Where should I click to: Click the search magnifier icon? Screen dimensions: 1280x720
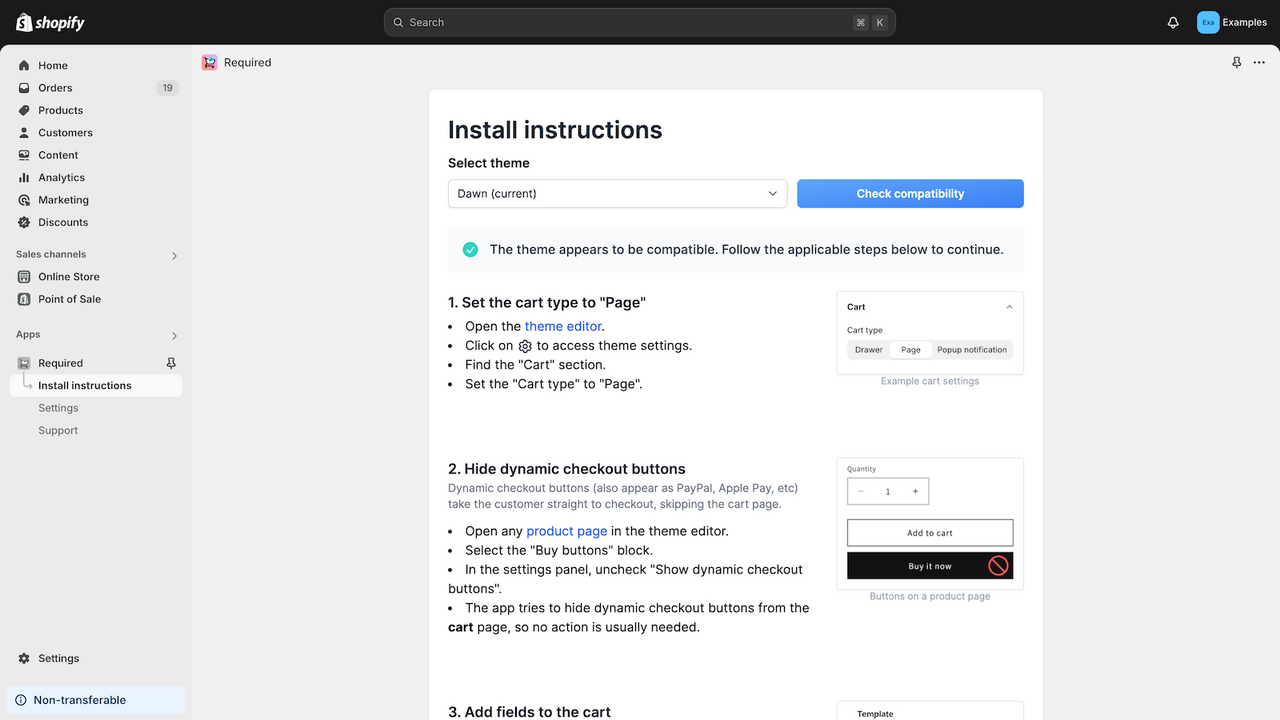pyautogui.click(x=399, y=22)
